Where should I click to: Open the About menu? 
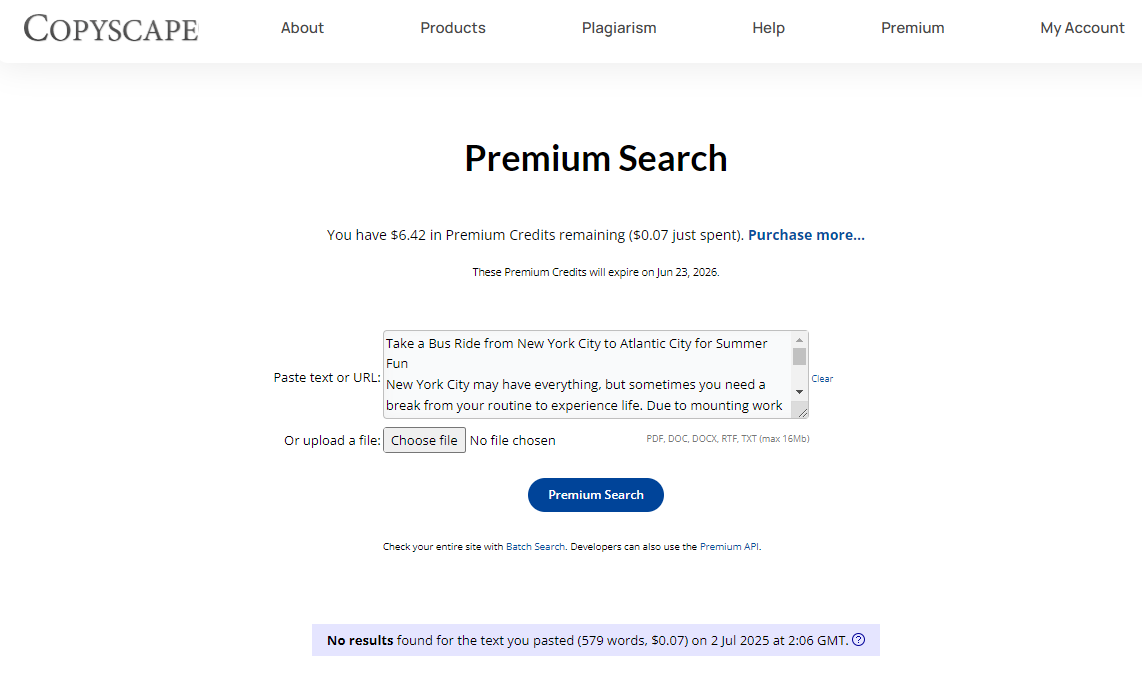coord(302,28)
